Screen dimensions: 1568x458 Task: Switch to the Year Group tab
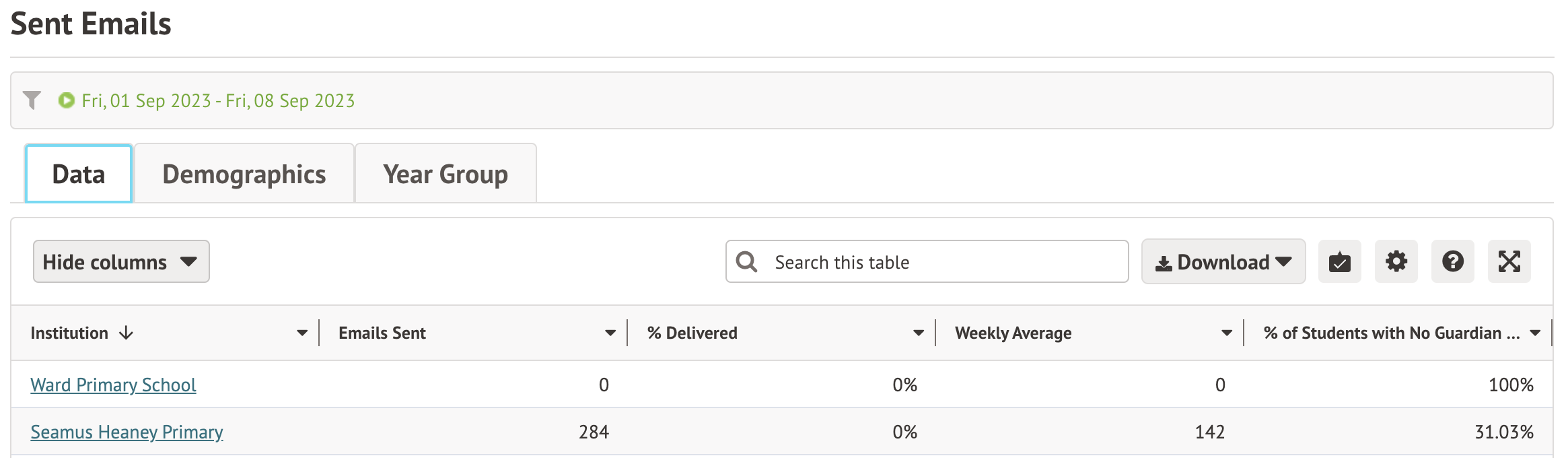[x=445, y=174]
